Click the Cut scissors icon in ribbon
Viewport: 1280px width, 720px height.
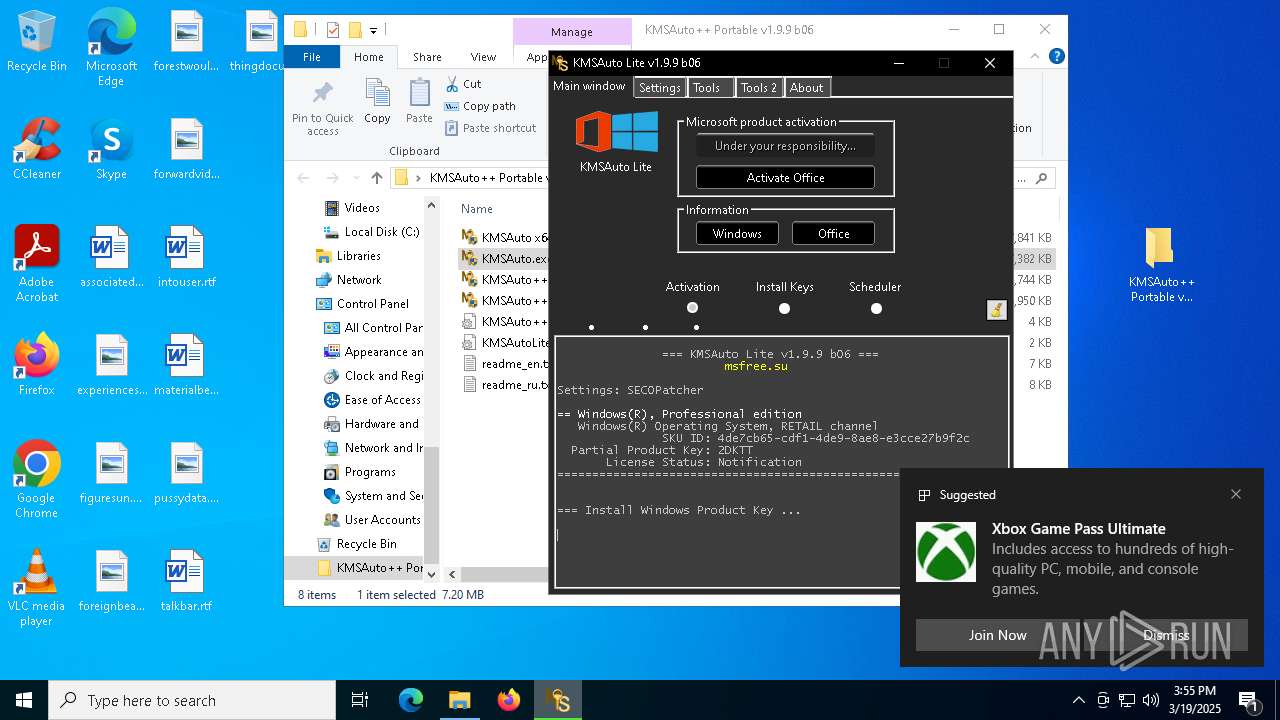click(x=452, y=84)
